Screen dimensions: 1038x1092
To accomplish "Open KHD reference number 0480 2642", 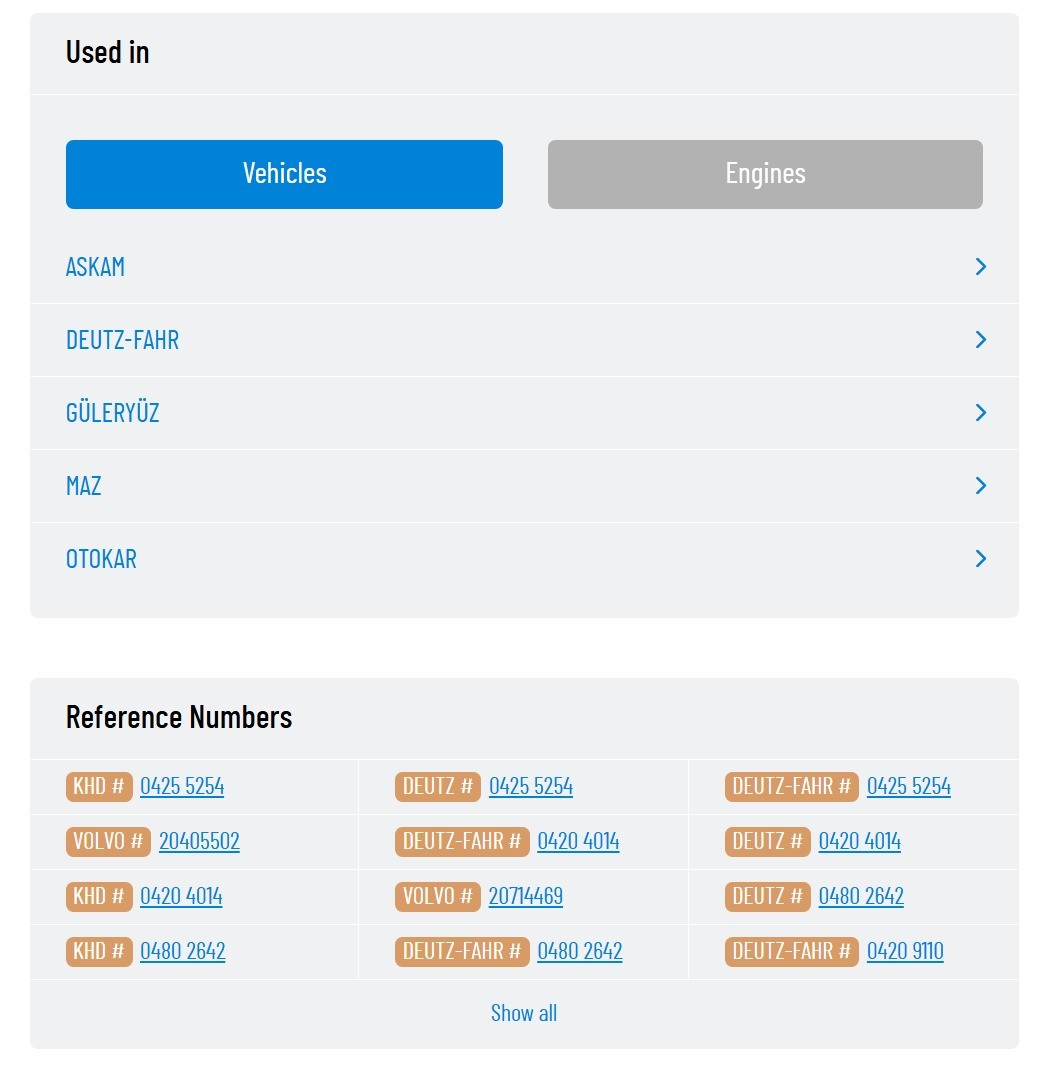I will 182,951.
